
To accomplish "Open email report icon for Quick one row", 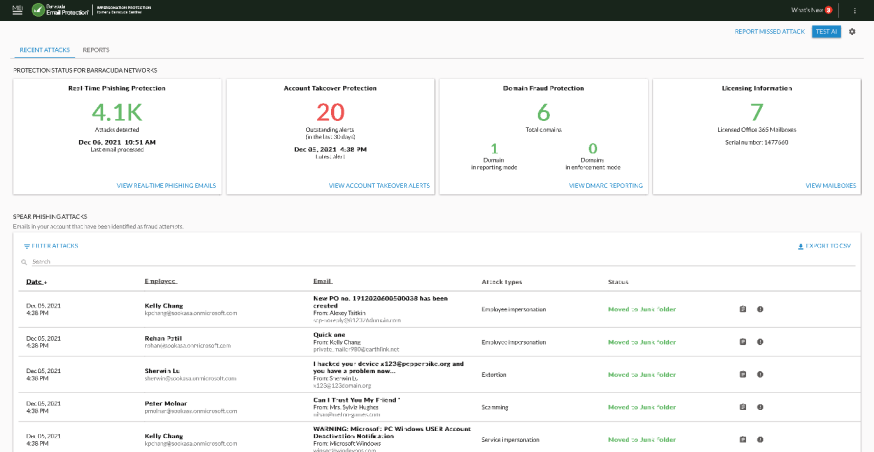I will (742, 342).
